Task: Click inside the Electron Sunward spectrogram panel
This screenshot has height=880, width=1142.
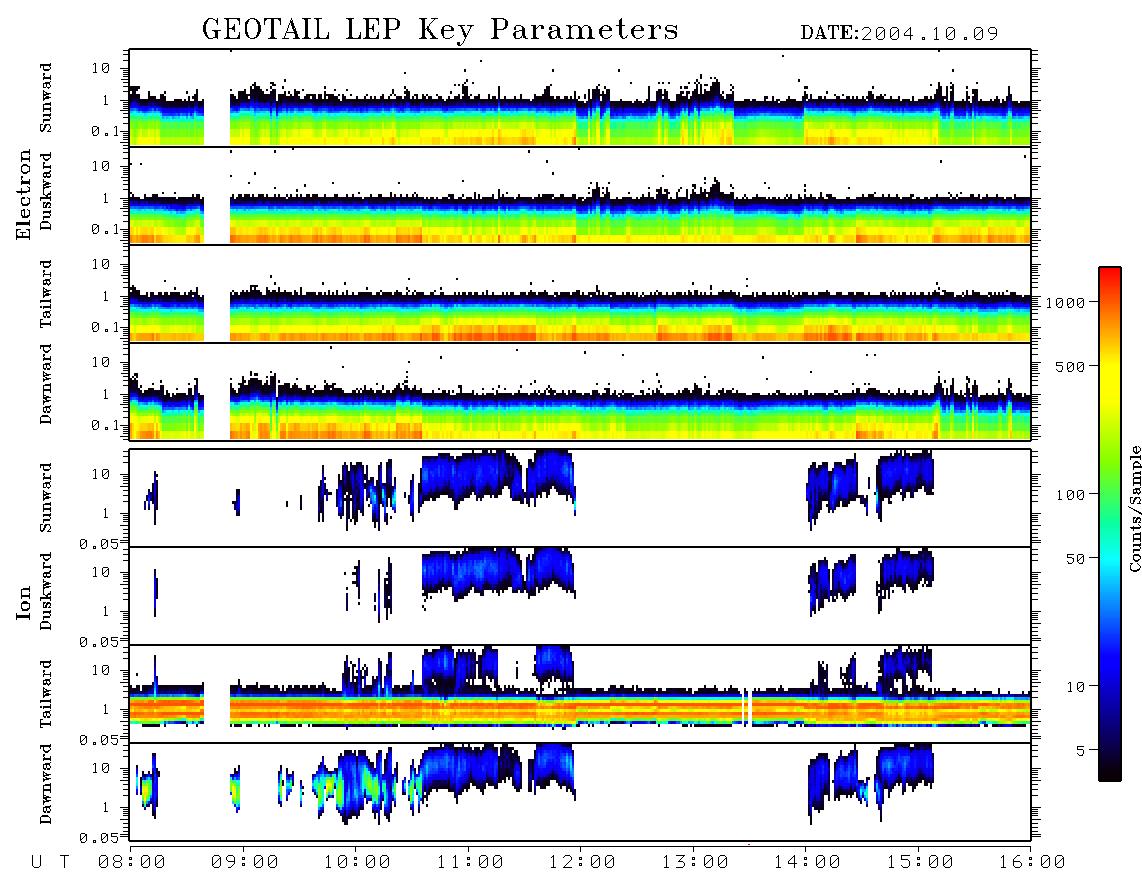Action: point(580,98)
